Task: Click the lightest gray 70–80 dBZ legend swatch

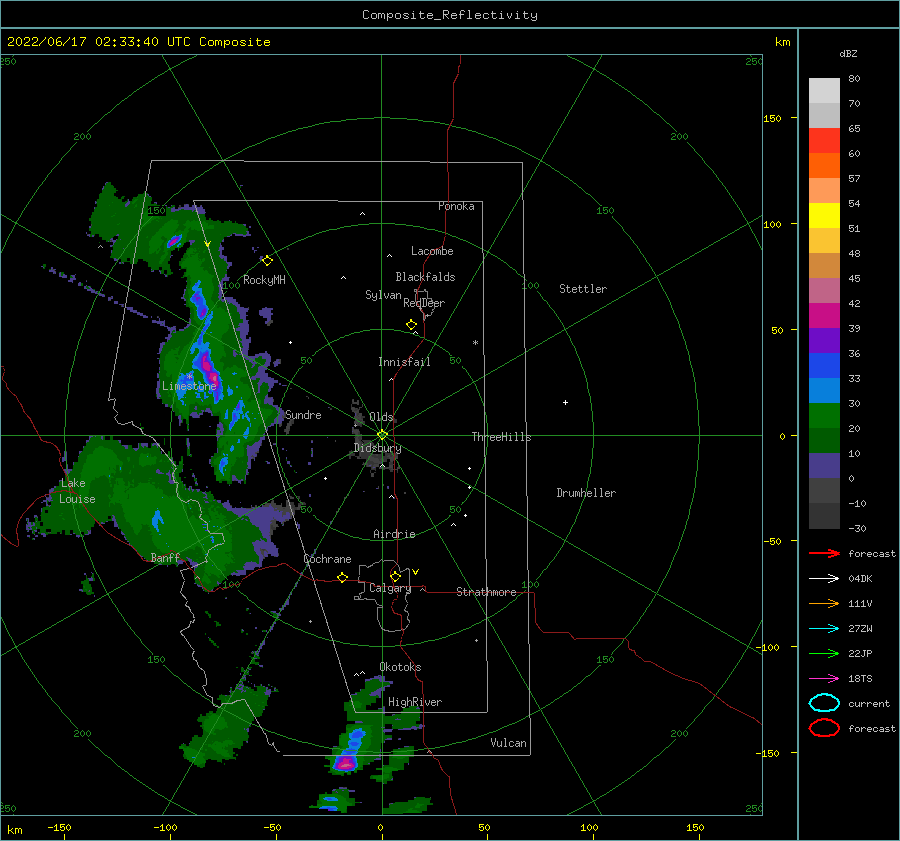Action: tap(824, 91)
